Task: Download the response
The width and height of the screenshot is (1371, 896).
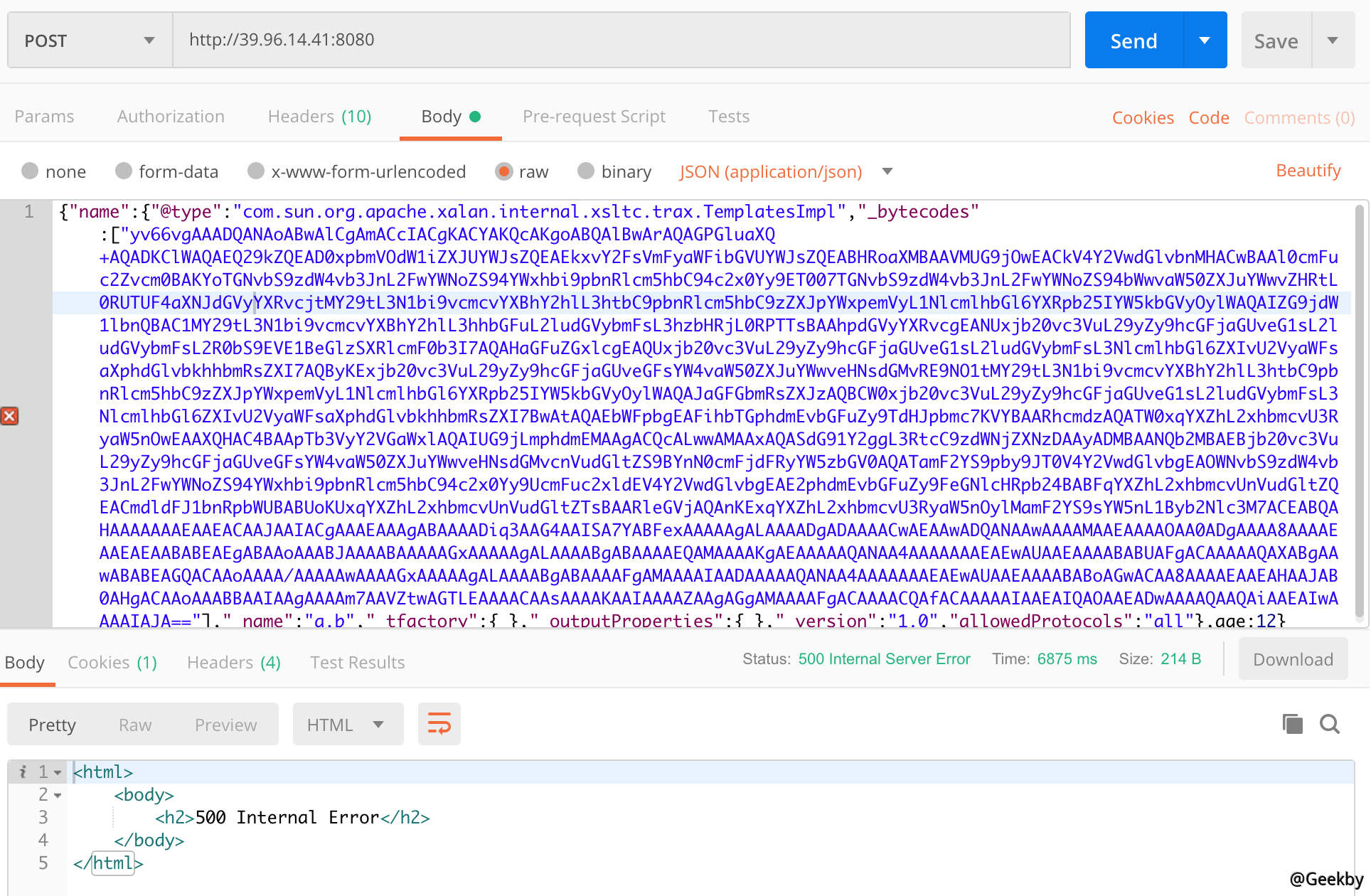Action: 1293,659
